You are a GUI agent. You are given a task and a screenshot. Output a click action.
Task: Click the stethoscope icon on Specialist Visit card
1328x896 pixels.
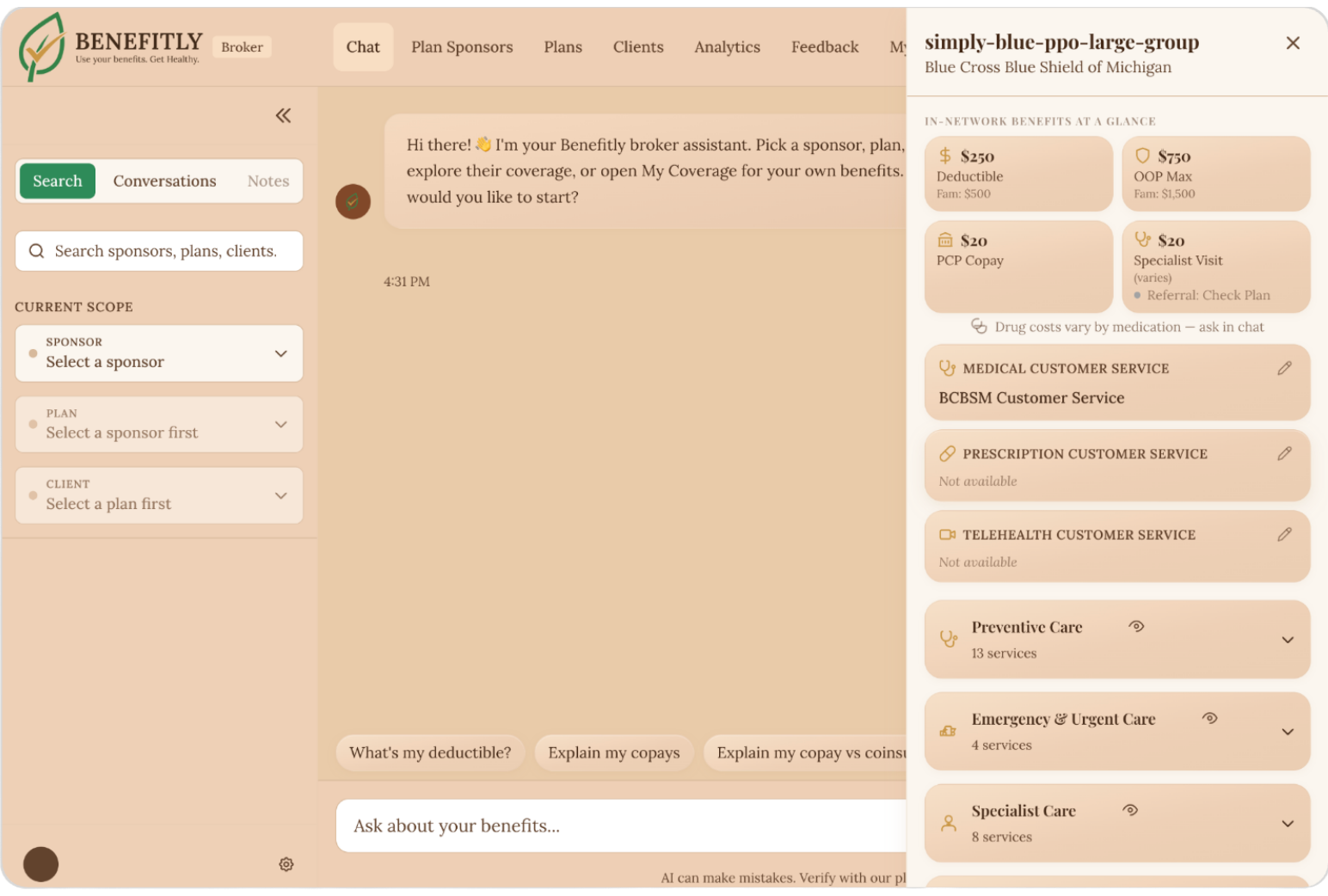point(1142,239)
